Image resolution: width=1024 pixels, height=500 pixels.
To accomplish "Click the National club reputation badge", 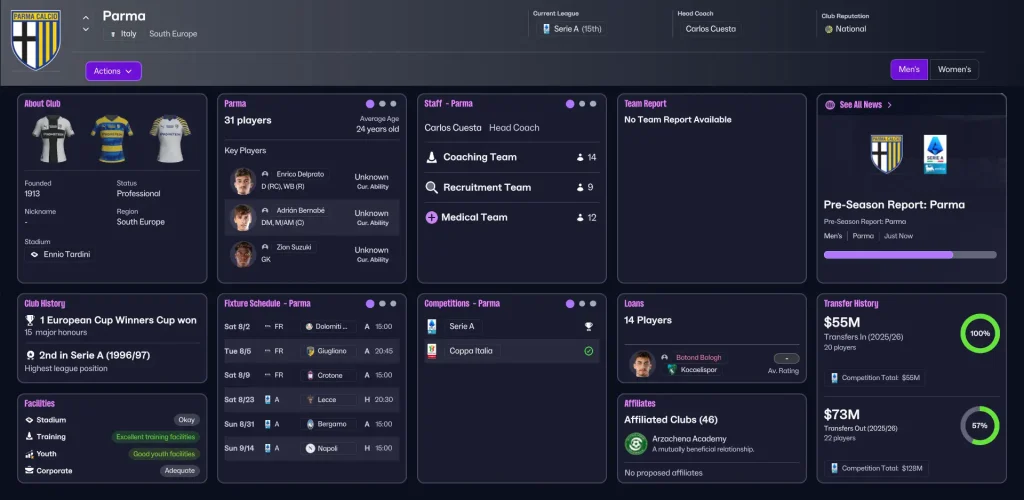I will tap(846, 29).
